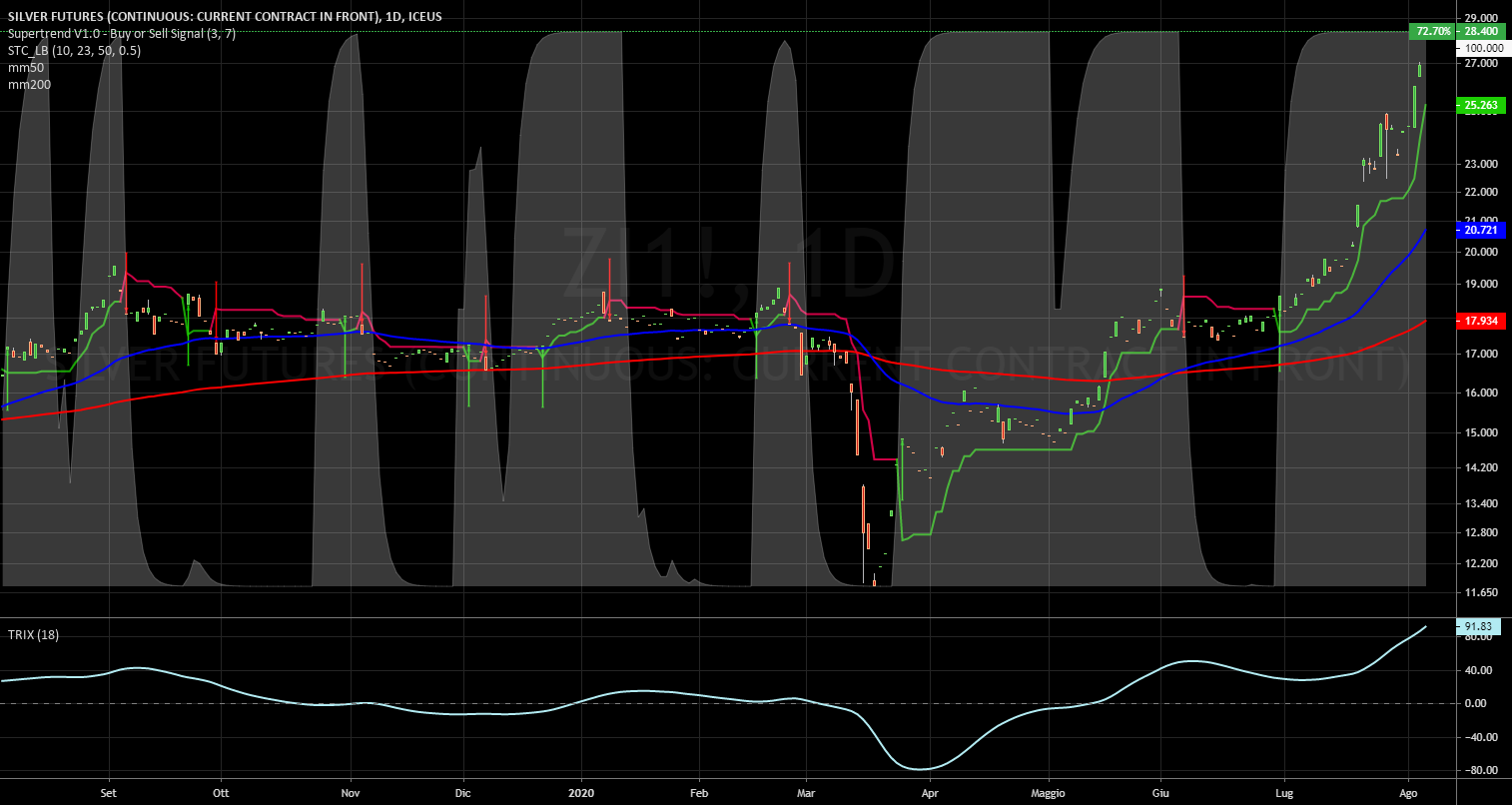Viewport: 1512px width, 805px height.
Task: Click the Nov label on time axis
Action: (x=351, y=793)
